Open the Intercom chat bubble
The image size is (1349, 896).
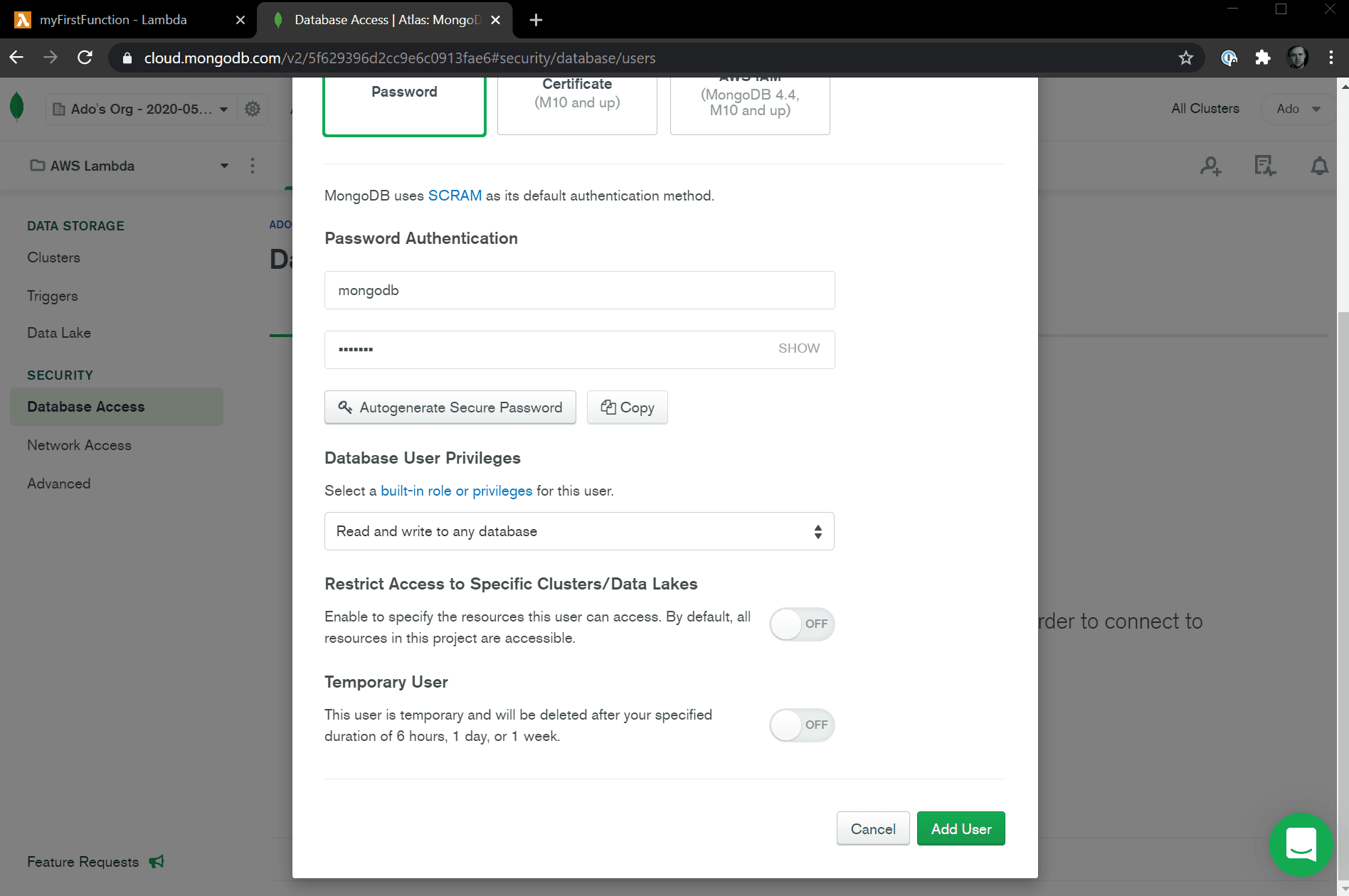(x=1301, y=845)
